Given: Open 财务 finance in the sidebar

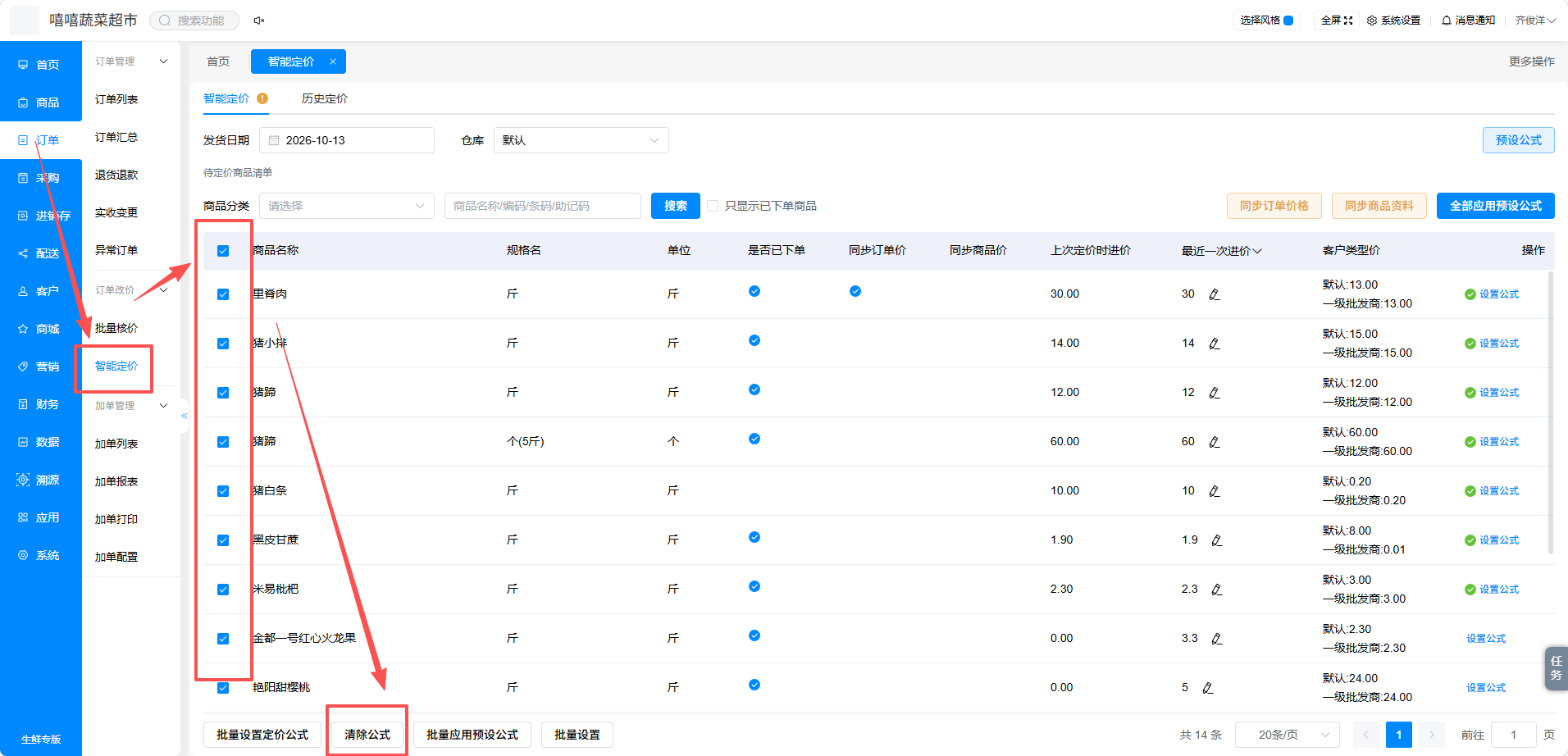Looking at the screenshot, I should click(x=40, y=404).
